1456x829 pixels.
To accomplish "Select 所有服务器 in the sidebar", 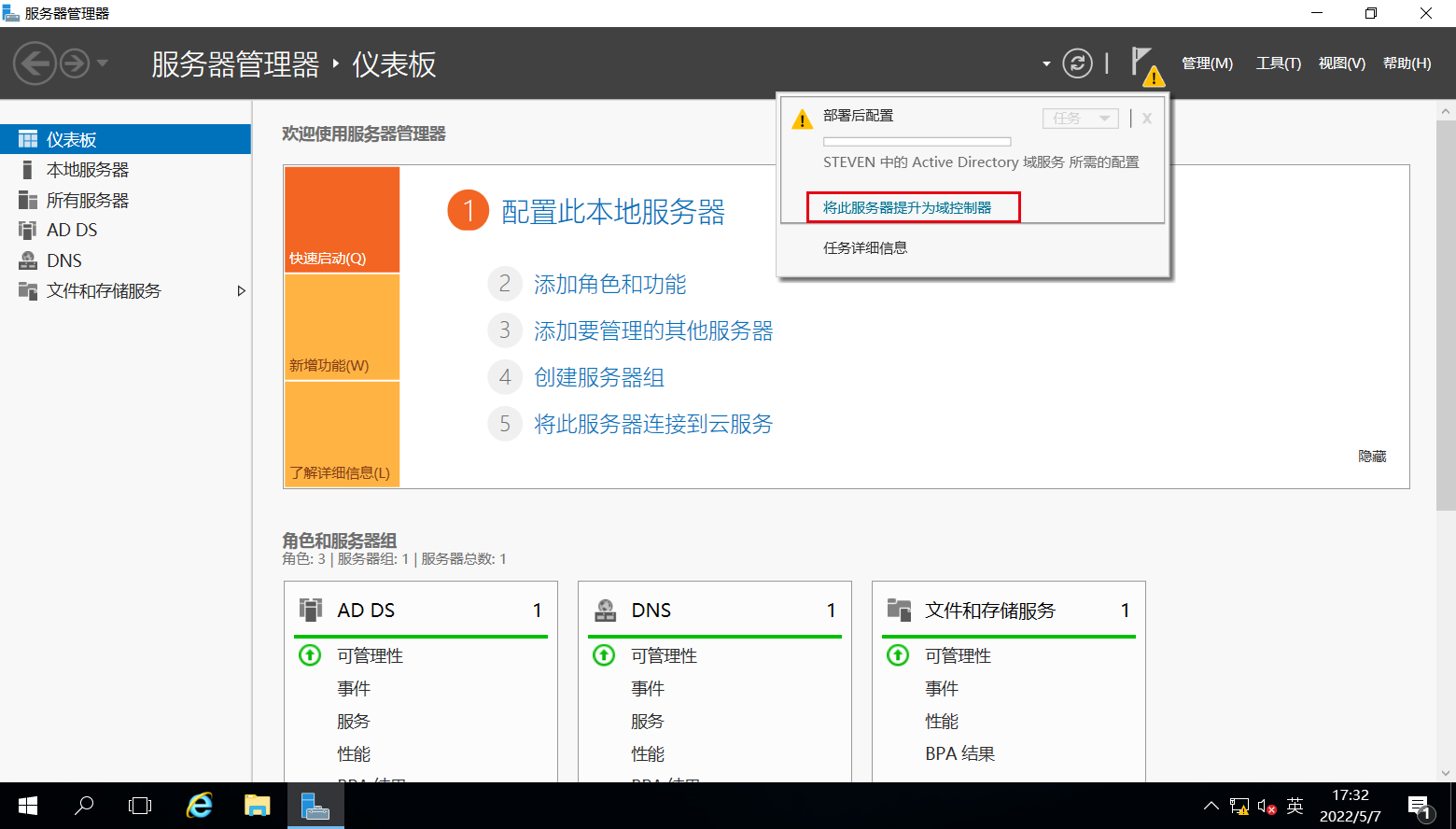I will tap(125, 200).
